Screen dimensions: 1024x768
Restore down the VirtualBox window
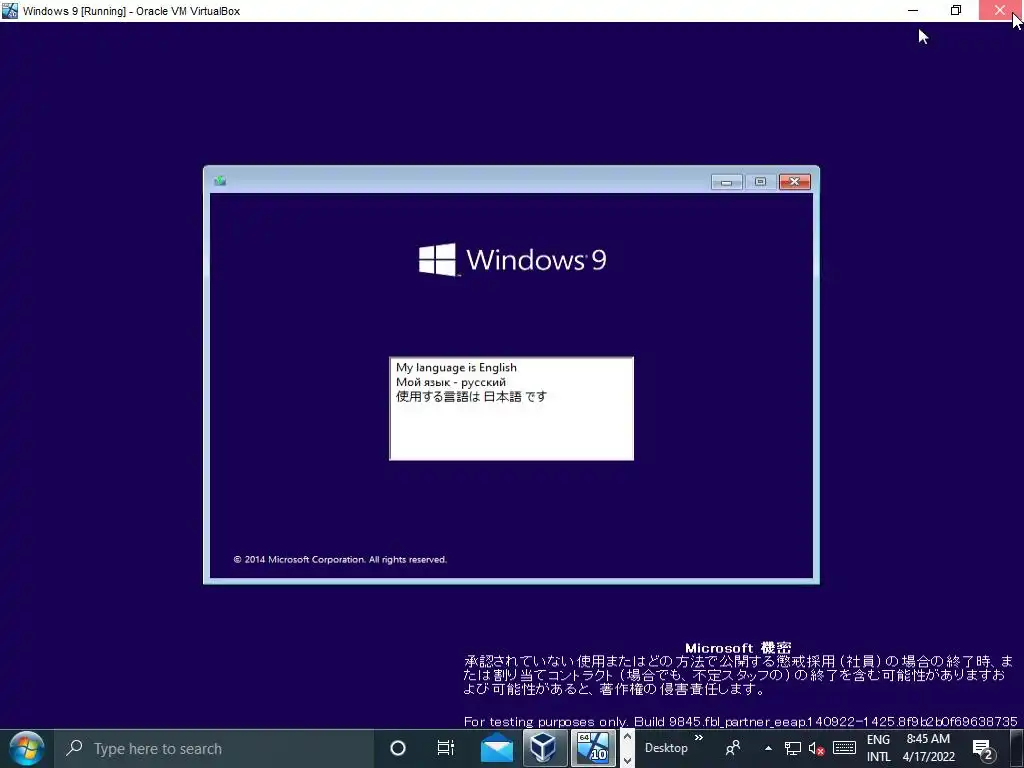pyautogui.click(x=955, y=10)
